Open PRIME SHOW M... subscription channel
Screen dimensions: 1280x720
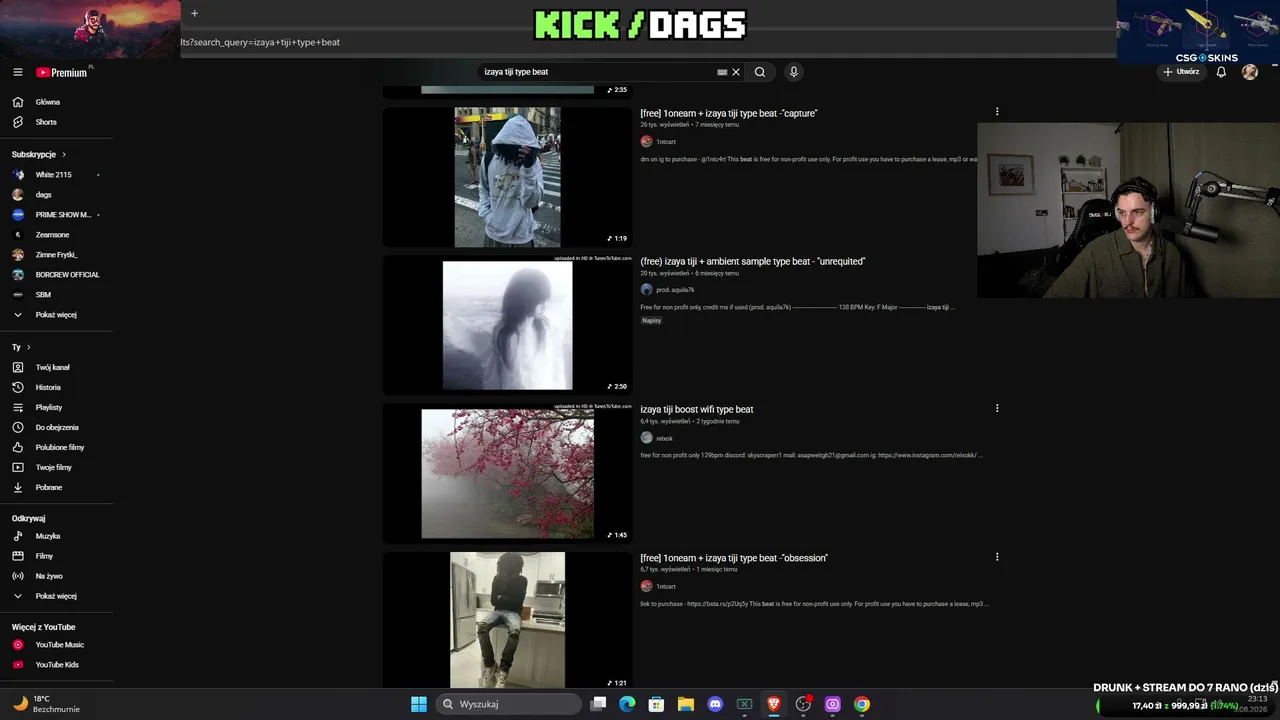(x=62, y=215)
